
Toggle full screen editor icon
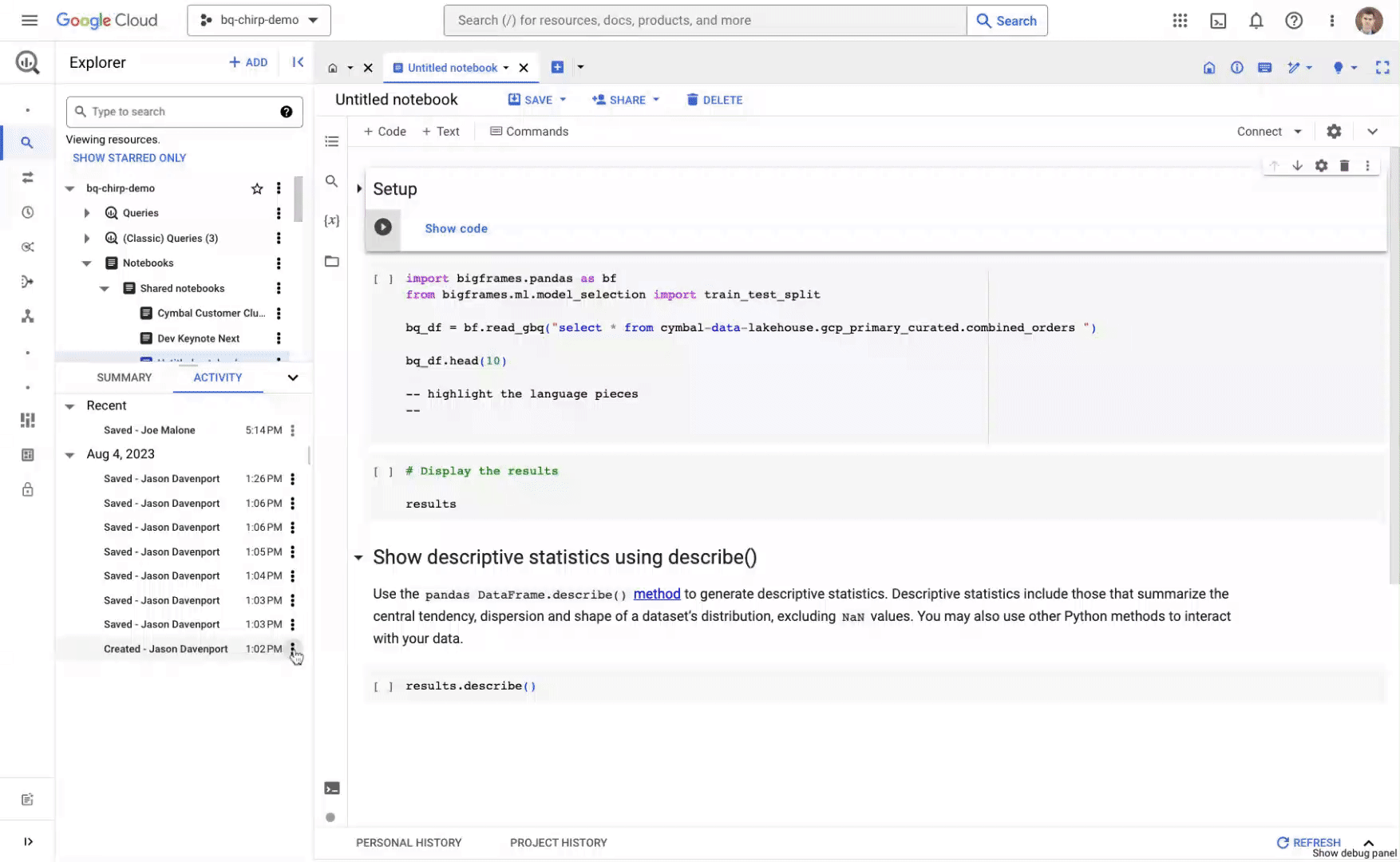(1382, 68)
